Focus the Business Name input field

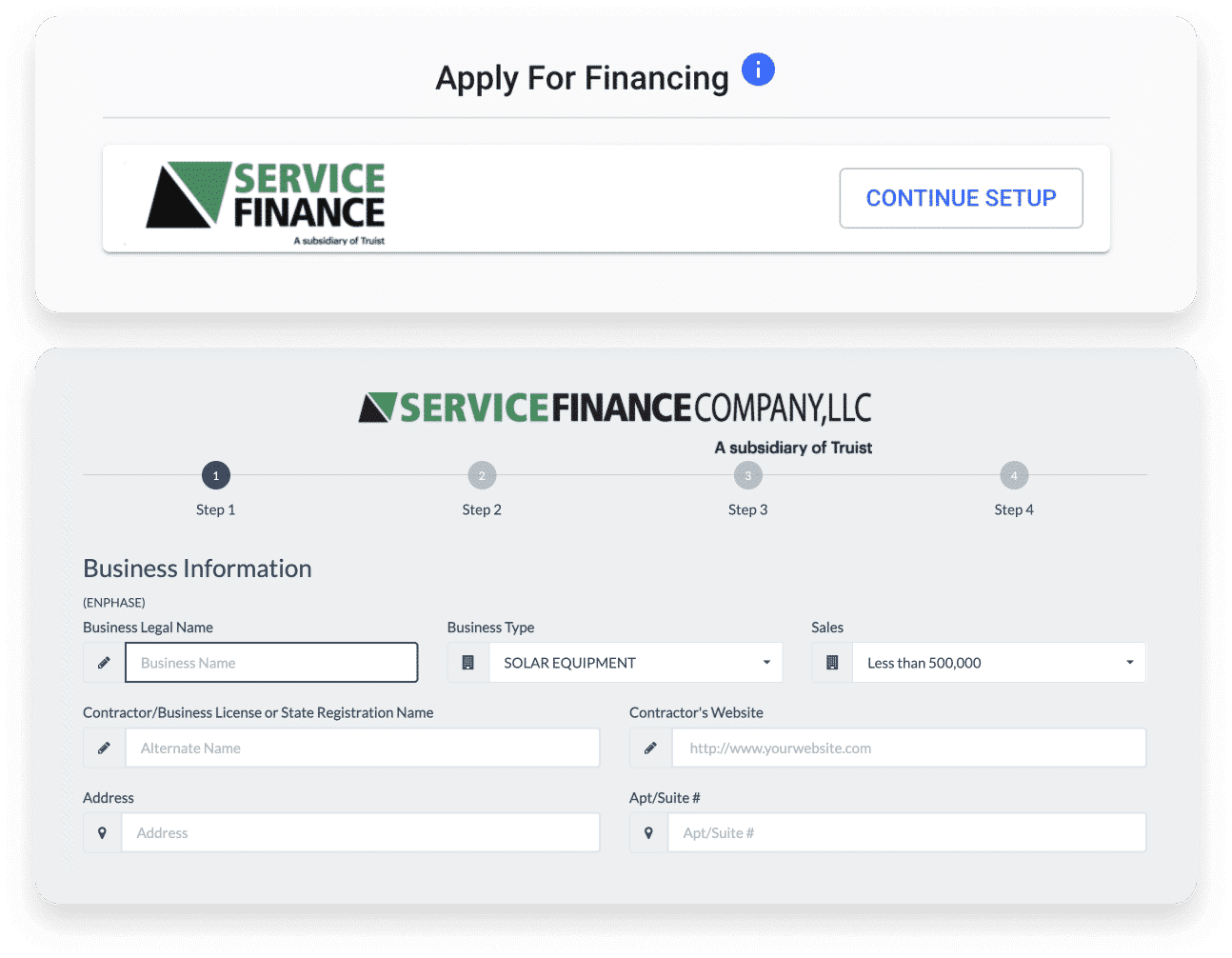point(271,663)
